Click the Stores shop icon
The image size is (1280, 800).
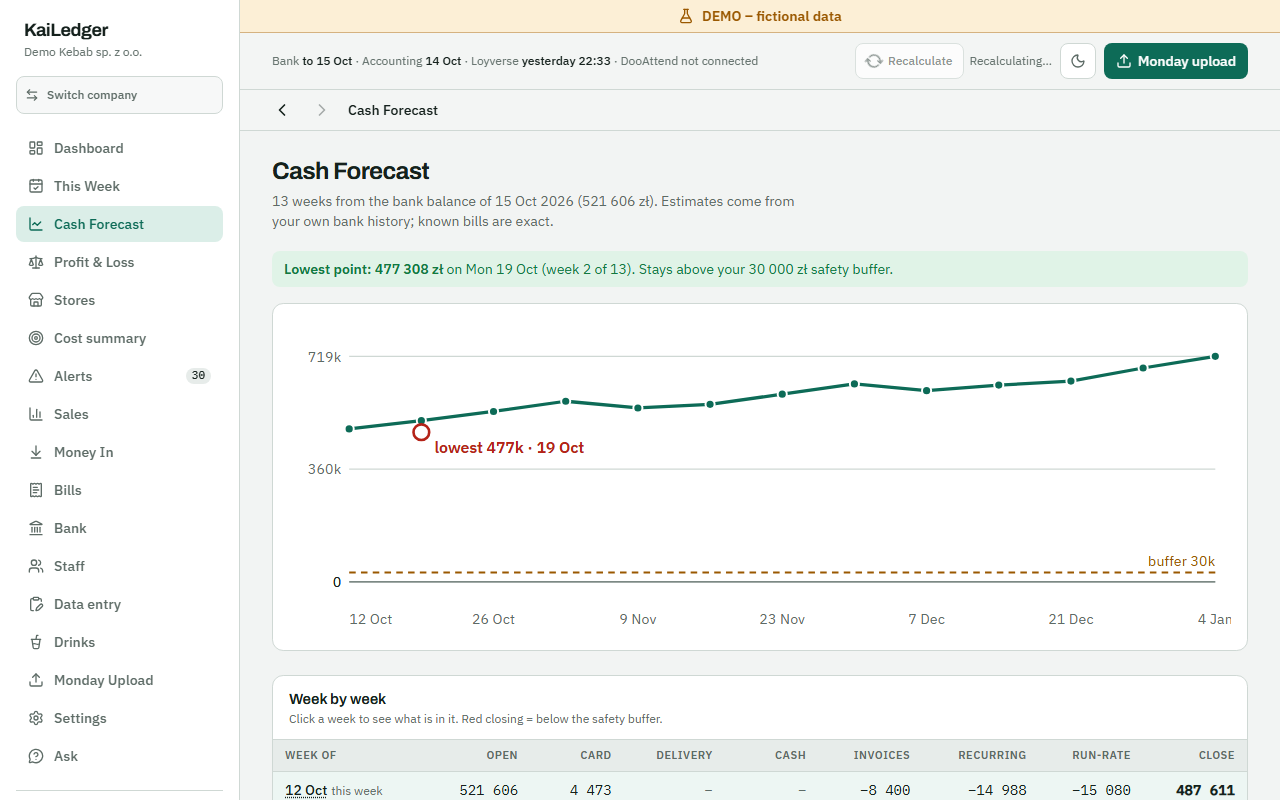tap(36, 300)
